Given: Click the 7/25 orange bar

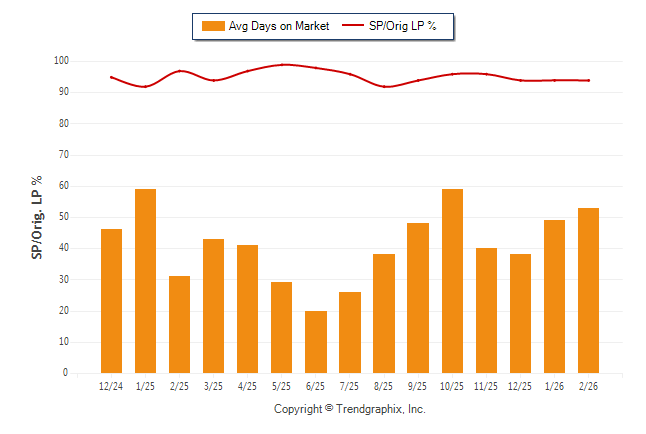Looking at the screenshot, I should [x=349, y=332].
